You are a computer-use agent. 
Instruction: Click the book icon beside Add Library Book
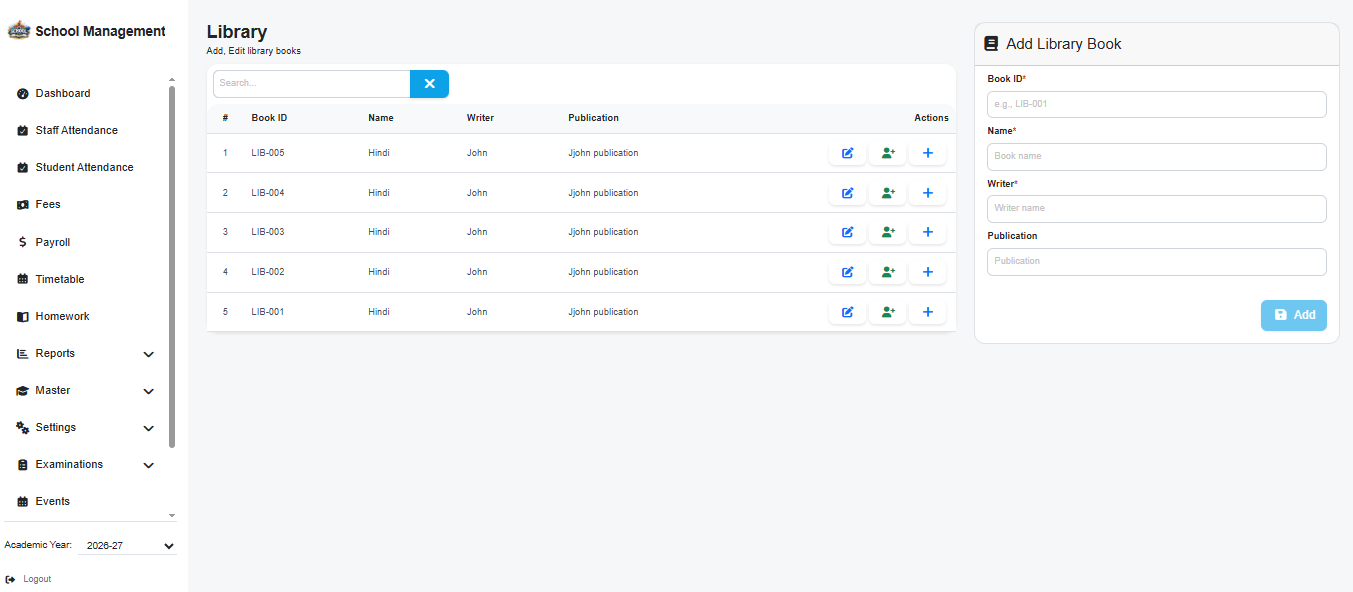tap(991, 44)
